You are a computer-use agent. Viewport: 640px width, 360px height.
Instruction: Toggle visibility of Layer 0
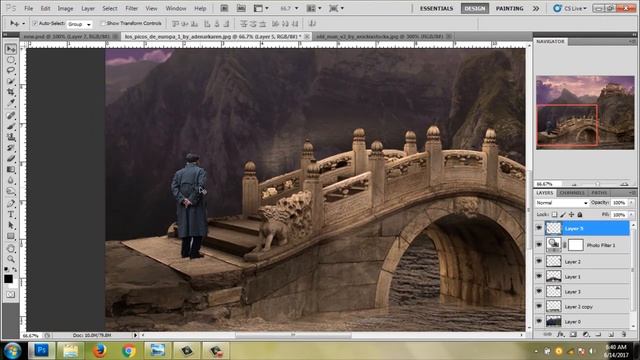(x=539, y=322)
